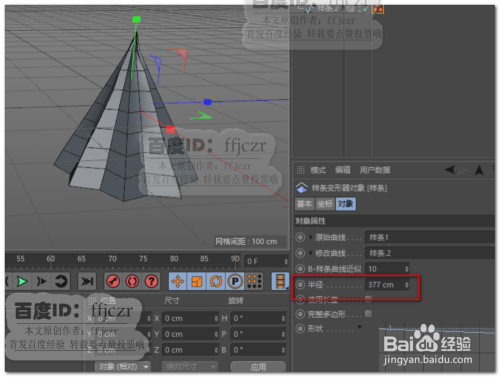Click the spline deformer object icon in attributes
Image resolution: width=500 pixels, height=377 pixels.
tap(302, 188)
